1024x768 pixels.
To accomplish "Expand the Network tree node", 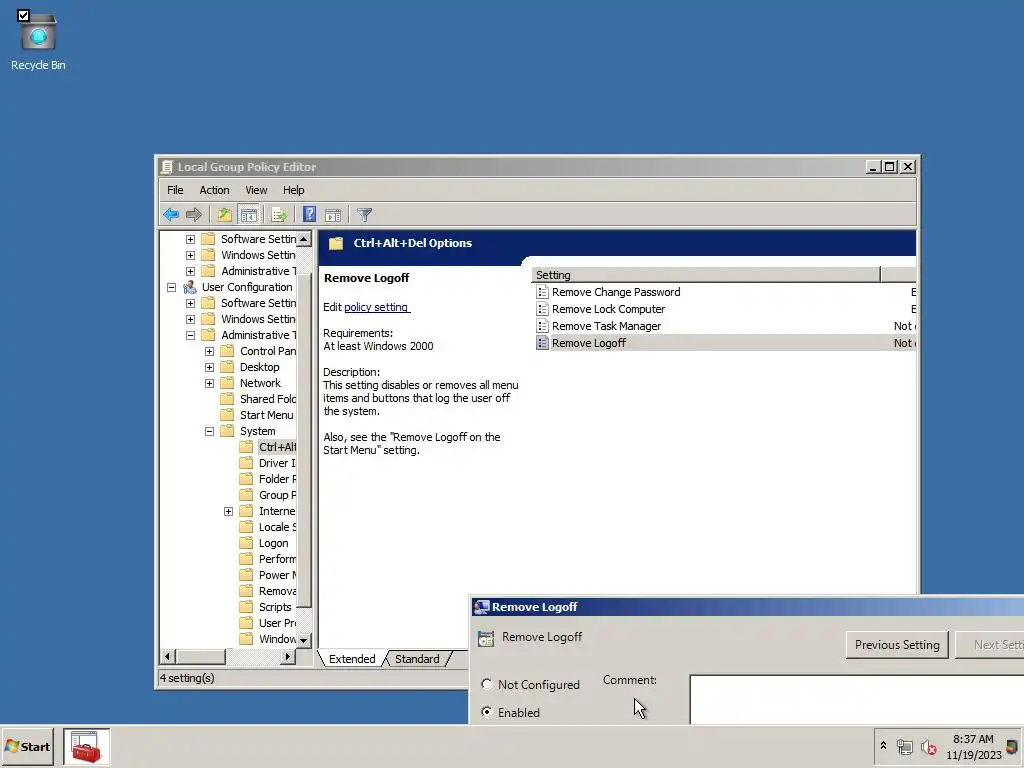I will coord(209,383).
